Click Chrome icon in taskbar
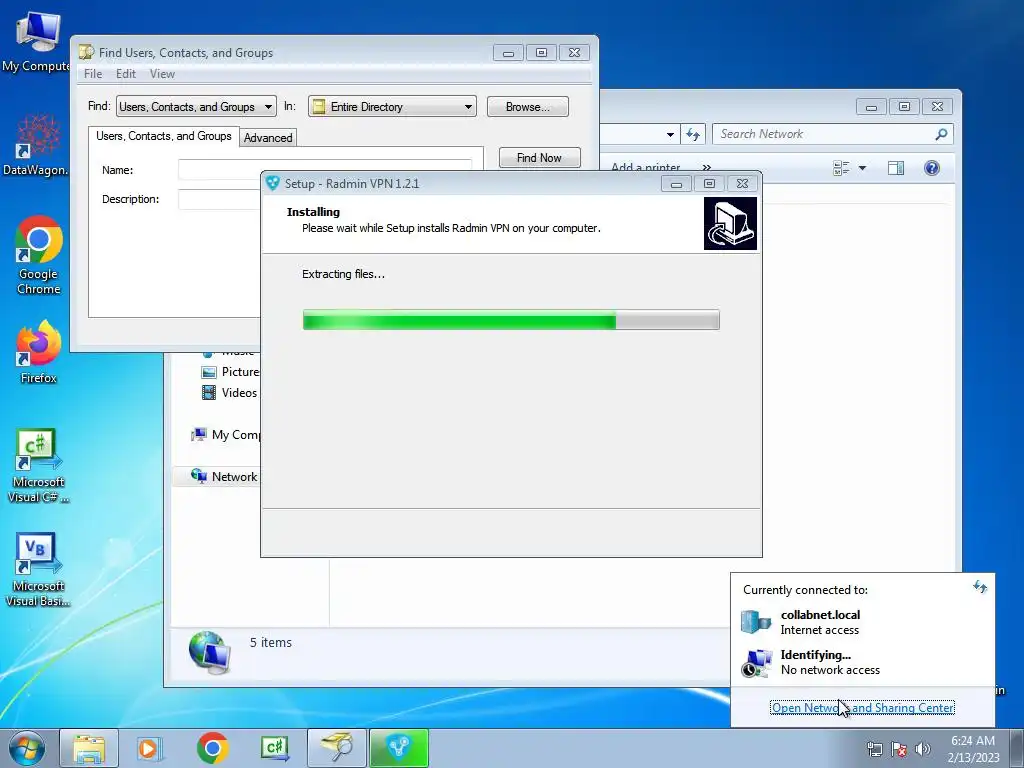 212,748
